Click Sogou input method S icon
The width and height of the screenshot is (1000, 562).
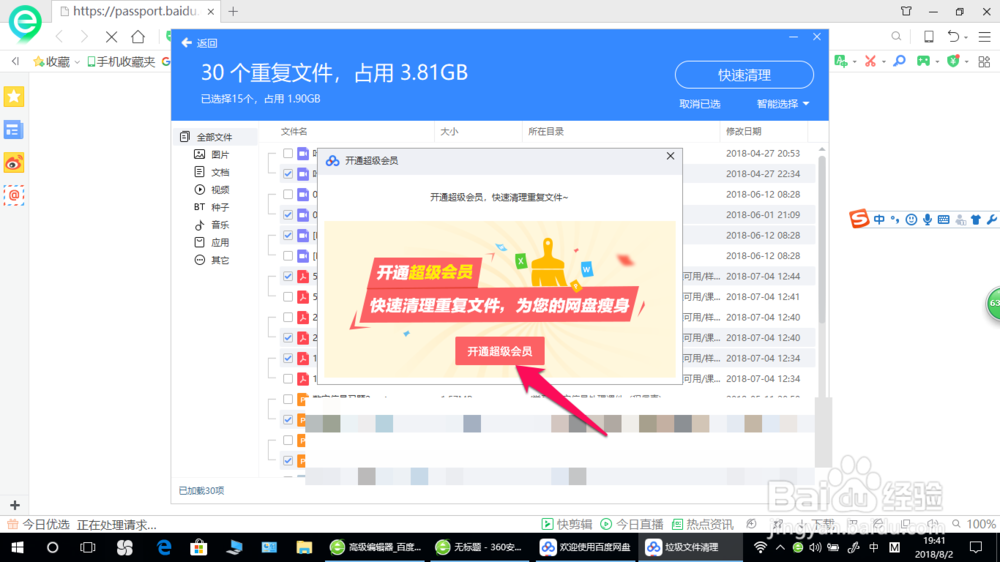858,219
